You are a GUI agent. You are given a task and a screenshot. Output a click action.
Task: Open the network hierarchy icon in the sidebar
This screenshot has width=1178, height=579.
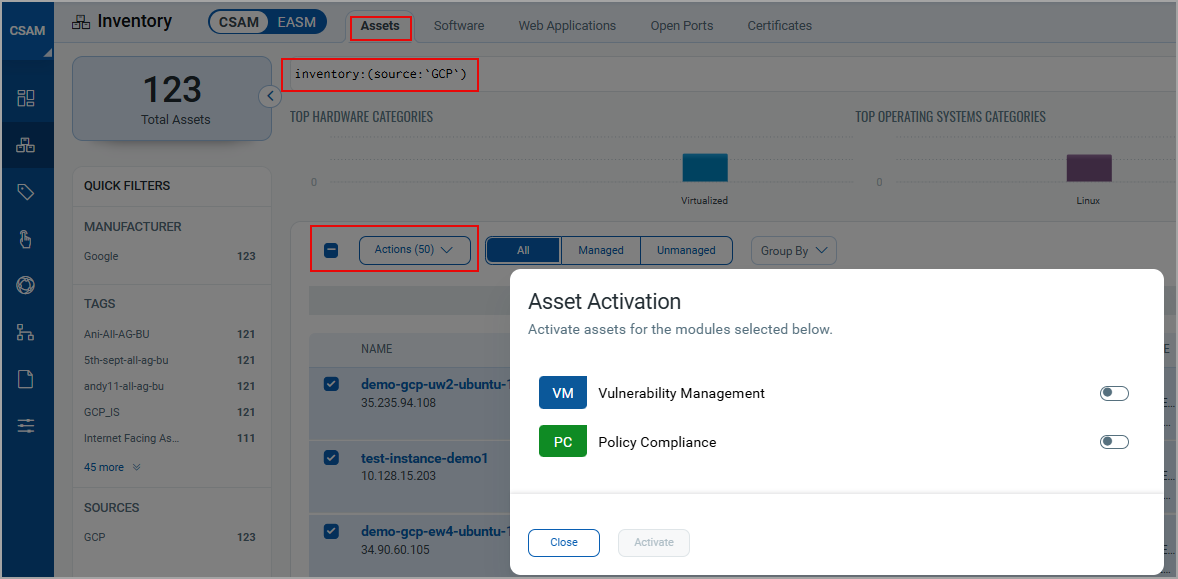[26, 333]
